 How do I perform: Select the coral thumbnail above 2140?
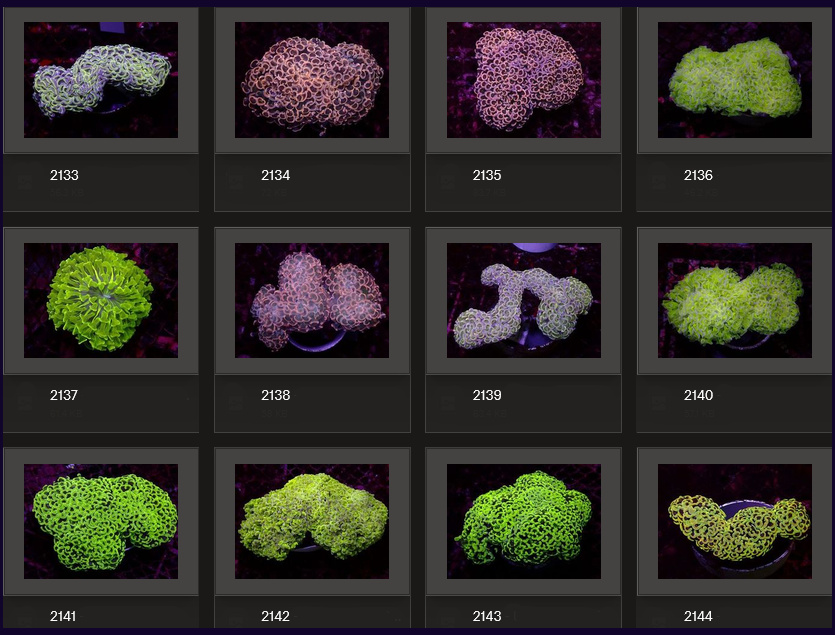click(x=735, y=300)
